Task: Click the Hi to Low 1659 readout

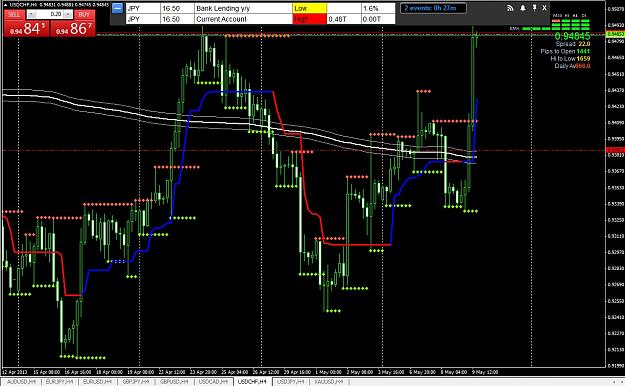Action: click(570, 58)
